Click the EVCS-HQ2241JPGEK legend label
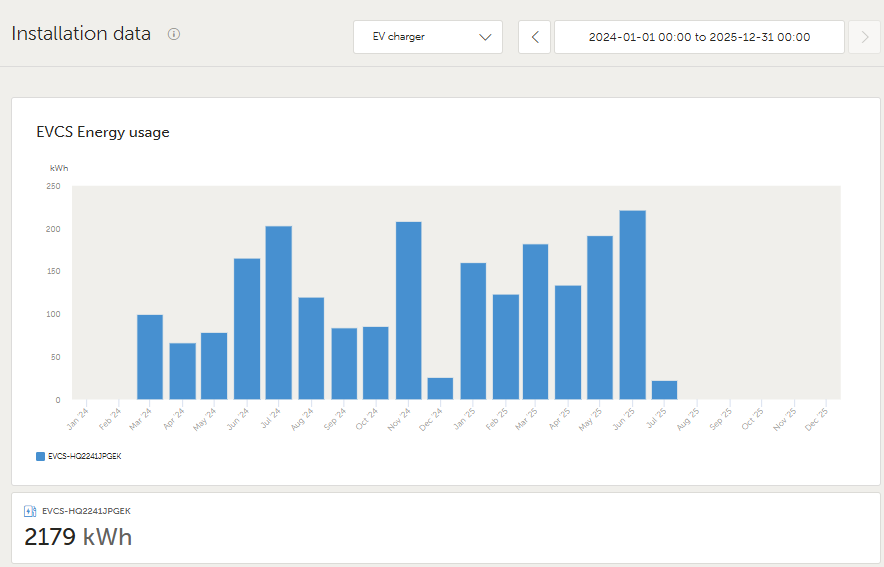 click(85, 457)
